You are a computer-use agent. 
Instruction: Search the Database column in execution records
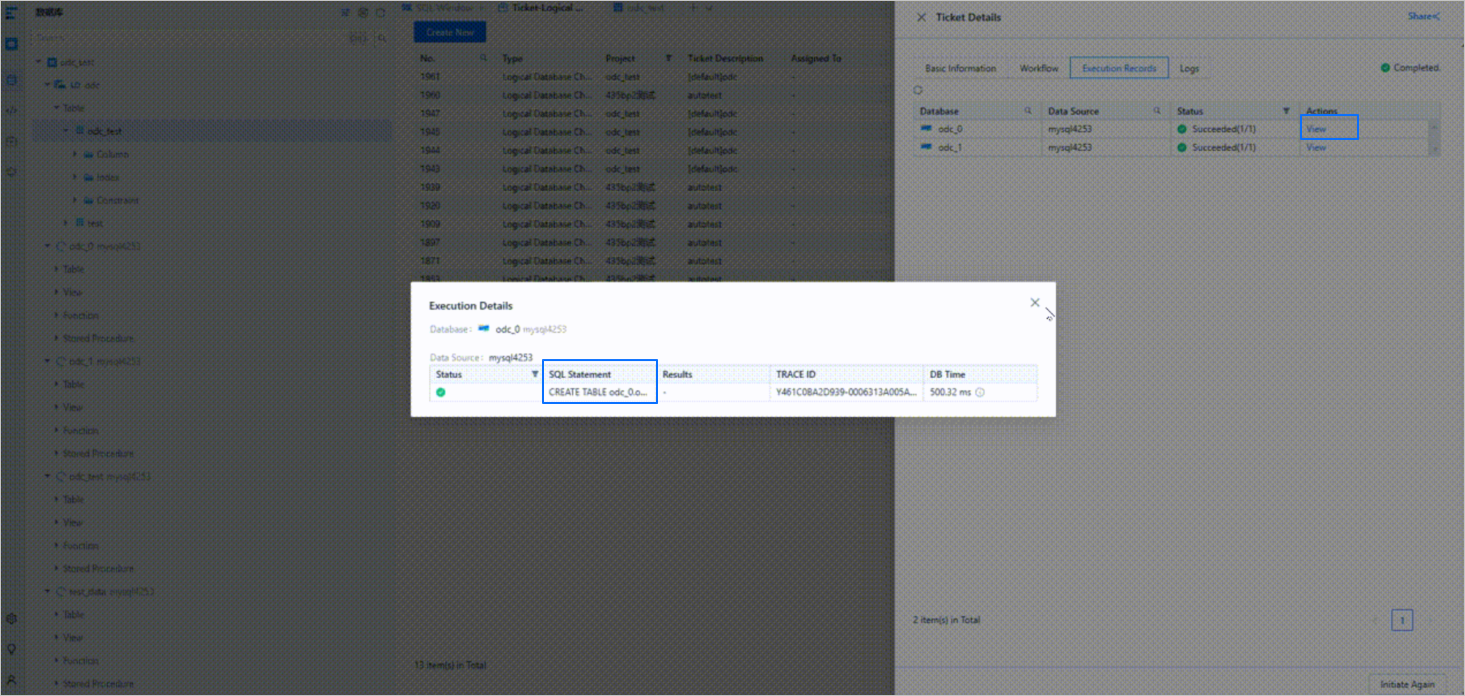1028,111
